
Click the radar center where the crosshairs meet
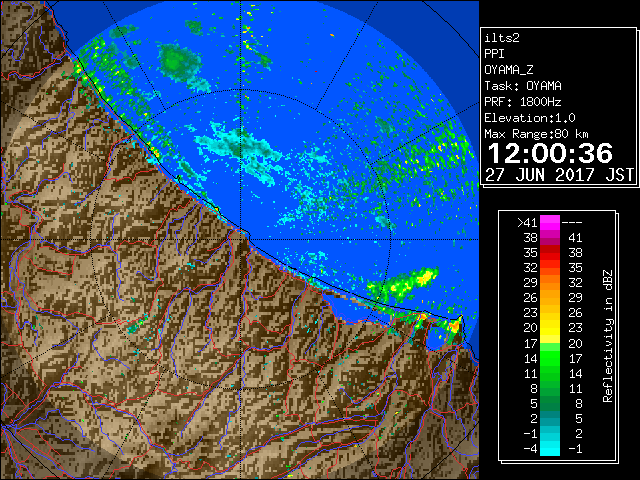pos(241,239)
